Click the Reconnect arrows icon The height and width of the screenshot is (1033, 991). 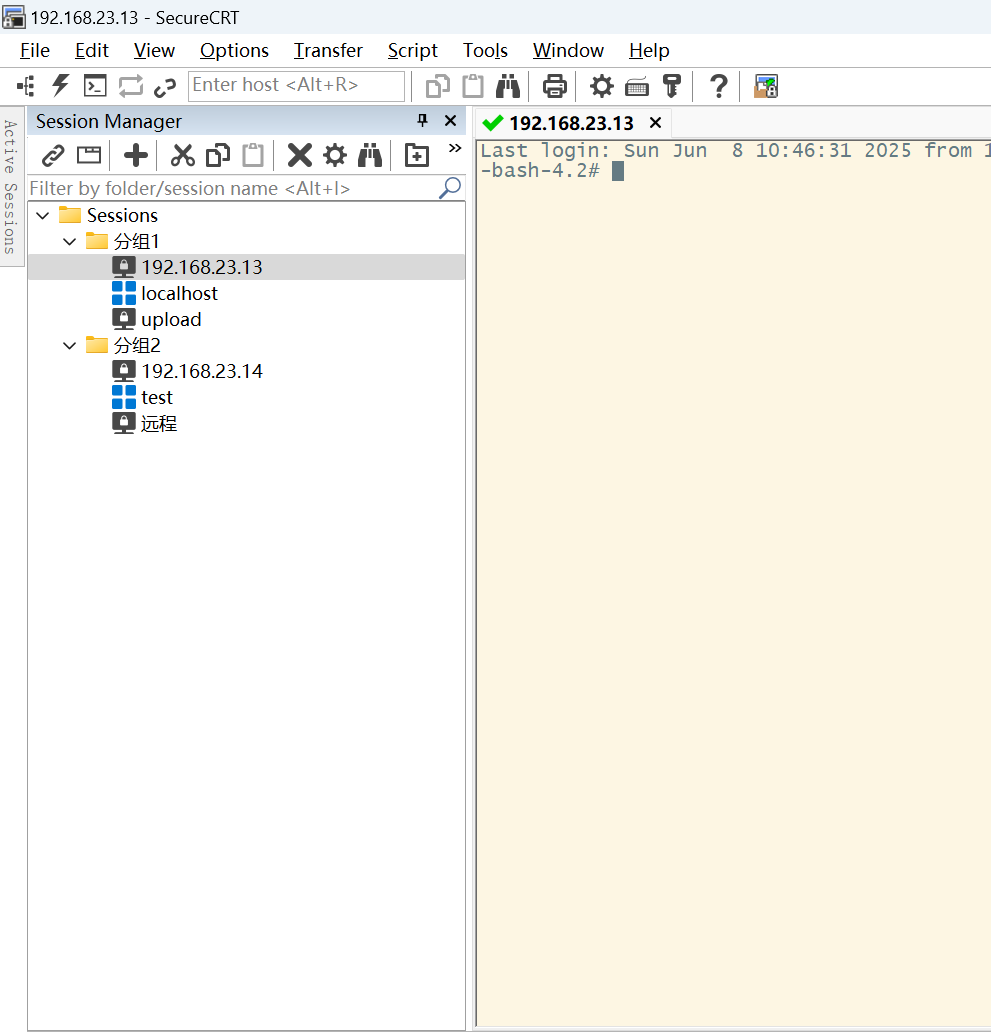pos(130,86)
